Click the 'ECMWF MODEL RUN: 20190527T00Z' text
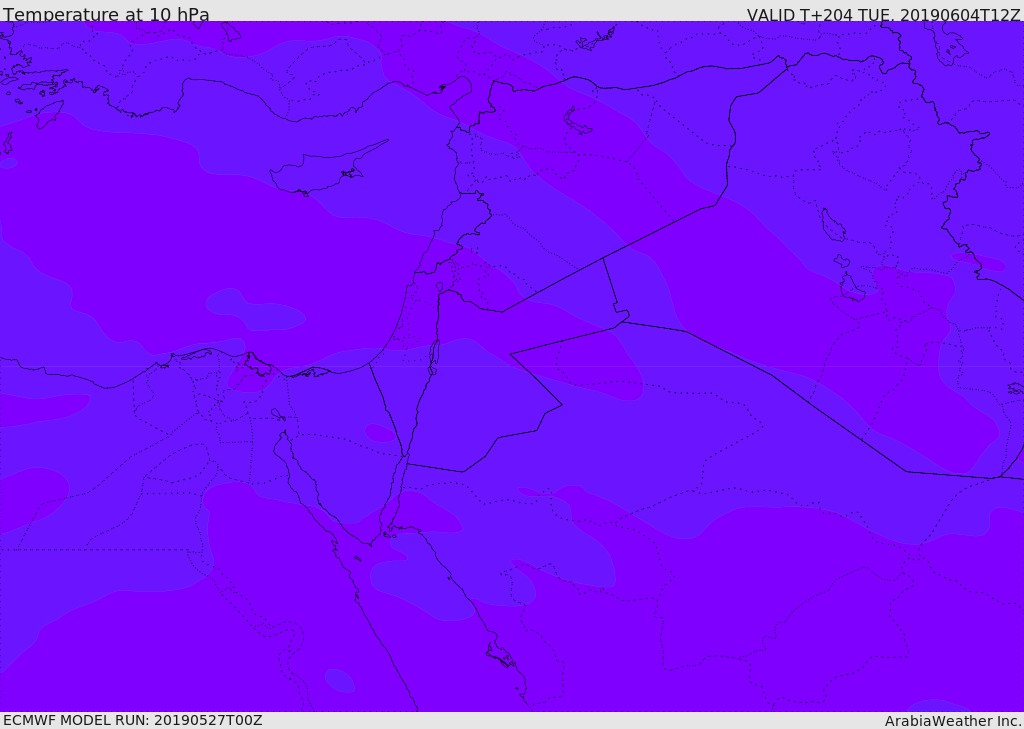This screenshot has width=1024, height=729. click(133, 720)
